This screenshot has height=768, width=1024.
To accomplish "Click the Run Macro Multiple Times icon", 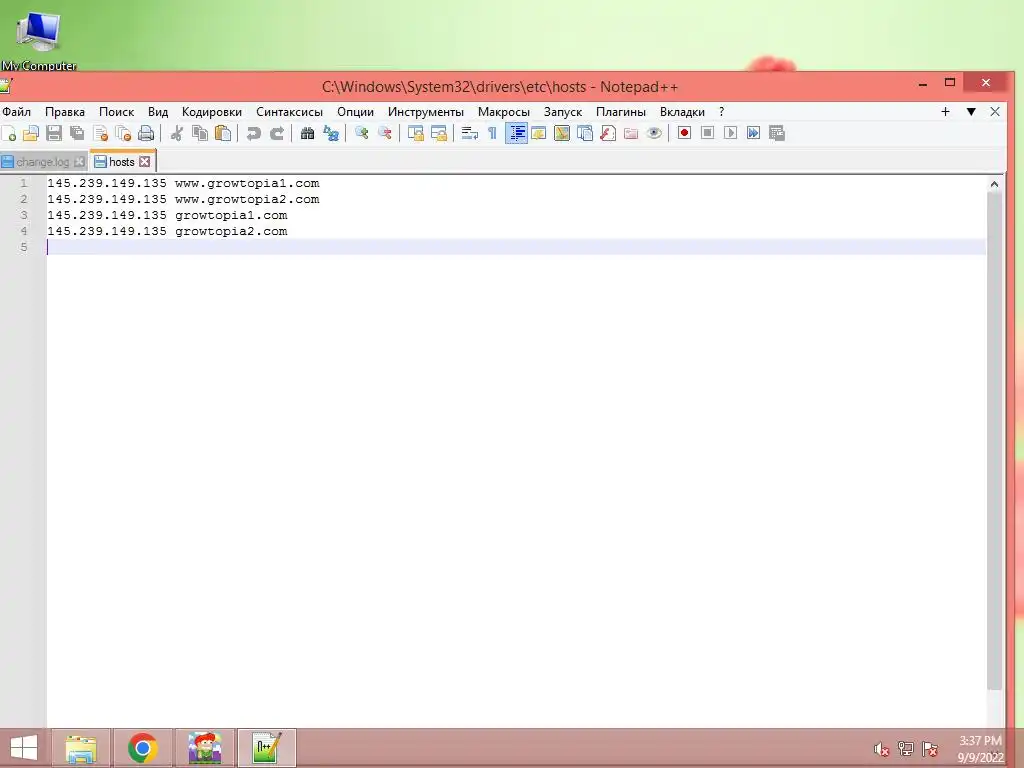I will pyautogui.click(x=754, y=133).
